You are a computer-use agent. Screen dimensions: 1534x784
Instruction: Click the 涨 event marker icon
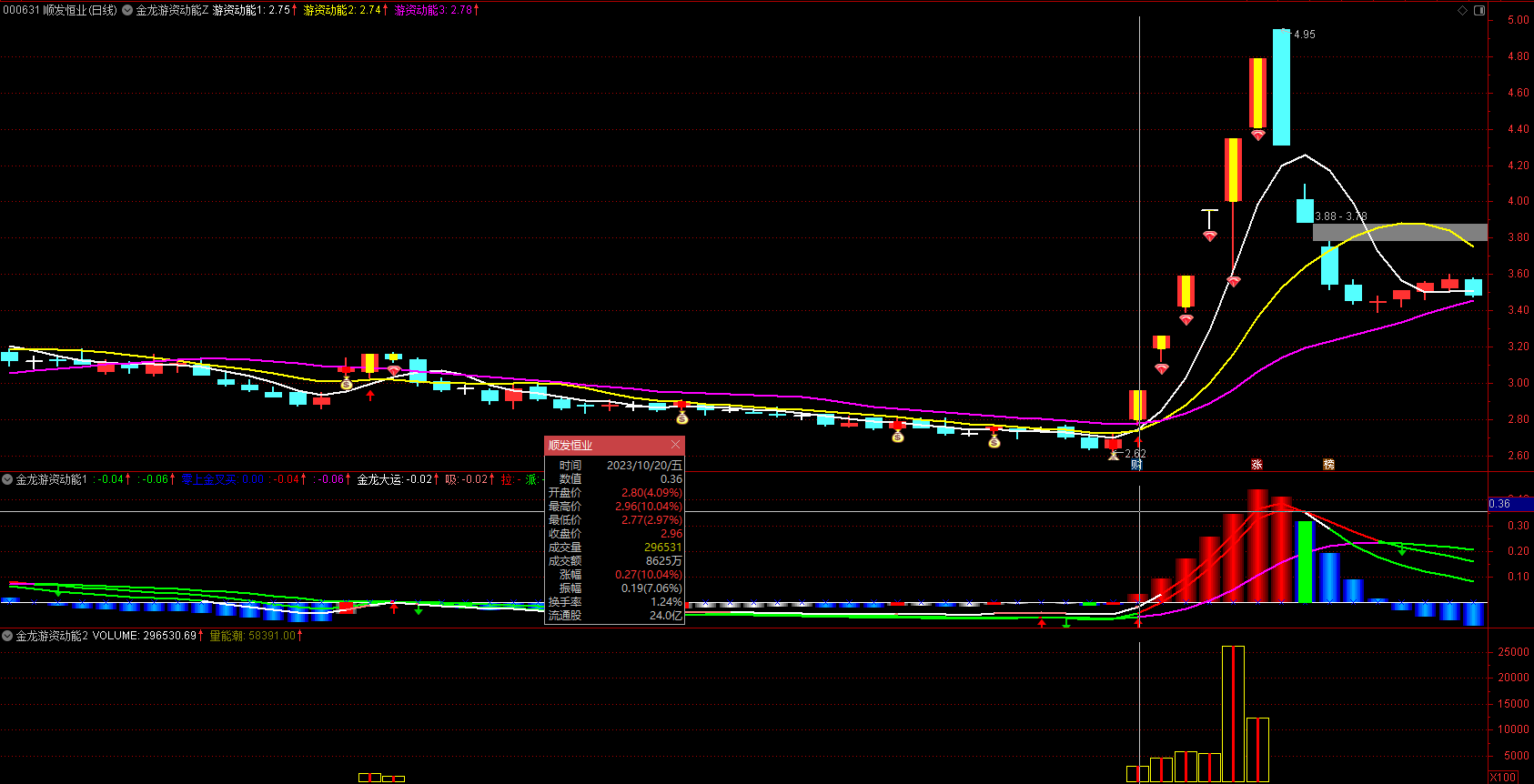[x=1256, y=464]
